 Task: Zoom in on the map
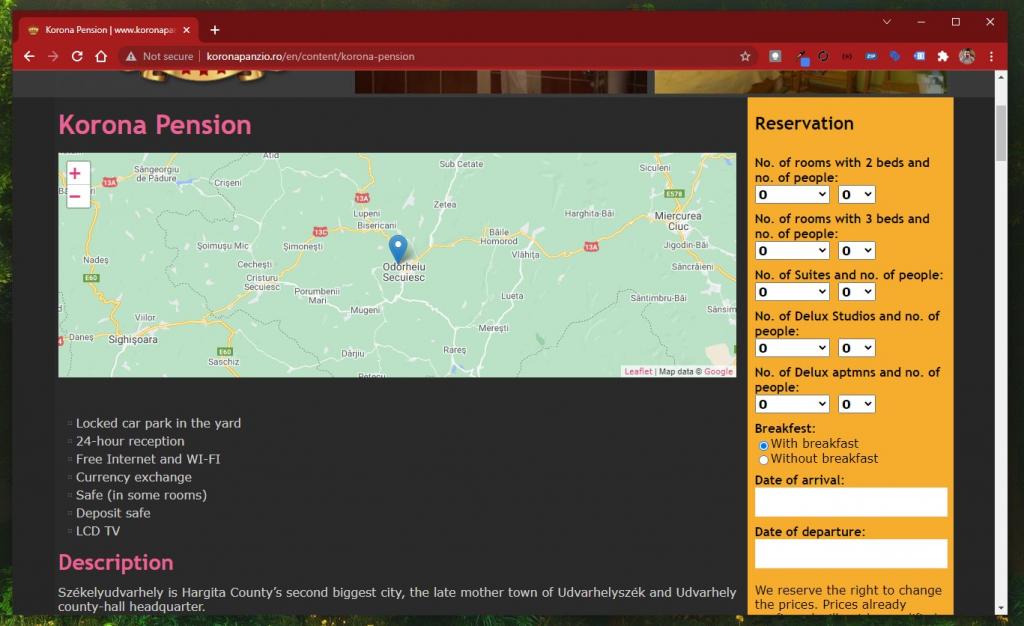coord(75,174)
